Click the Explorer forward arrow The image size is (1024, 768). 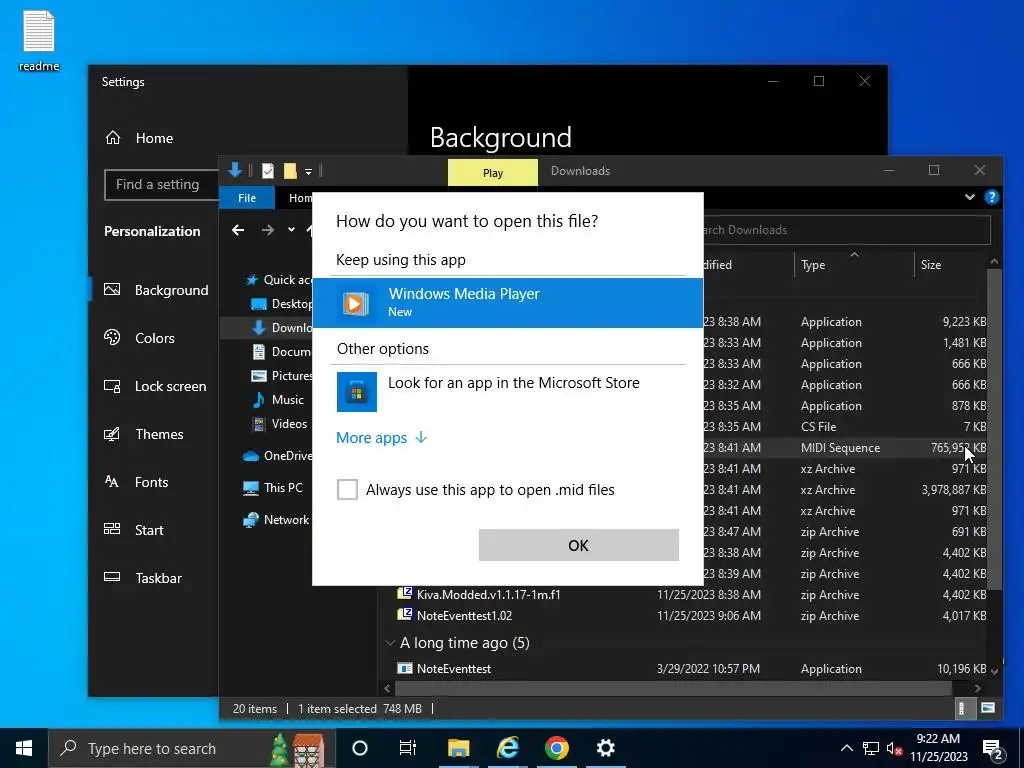(x=268, y=230)
